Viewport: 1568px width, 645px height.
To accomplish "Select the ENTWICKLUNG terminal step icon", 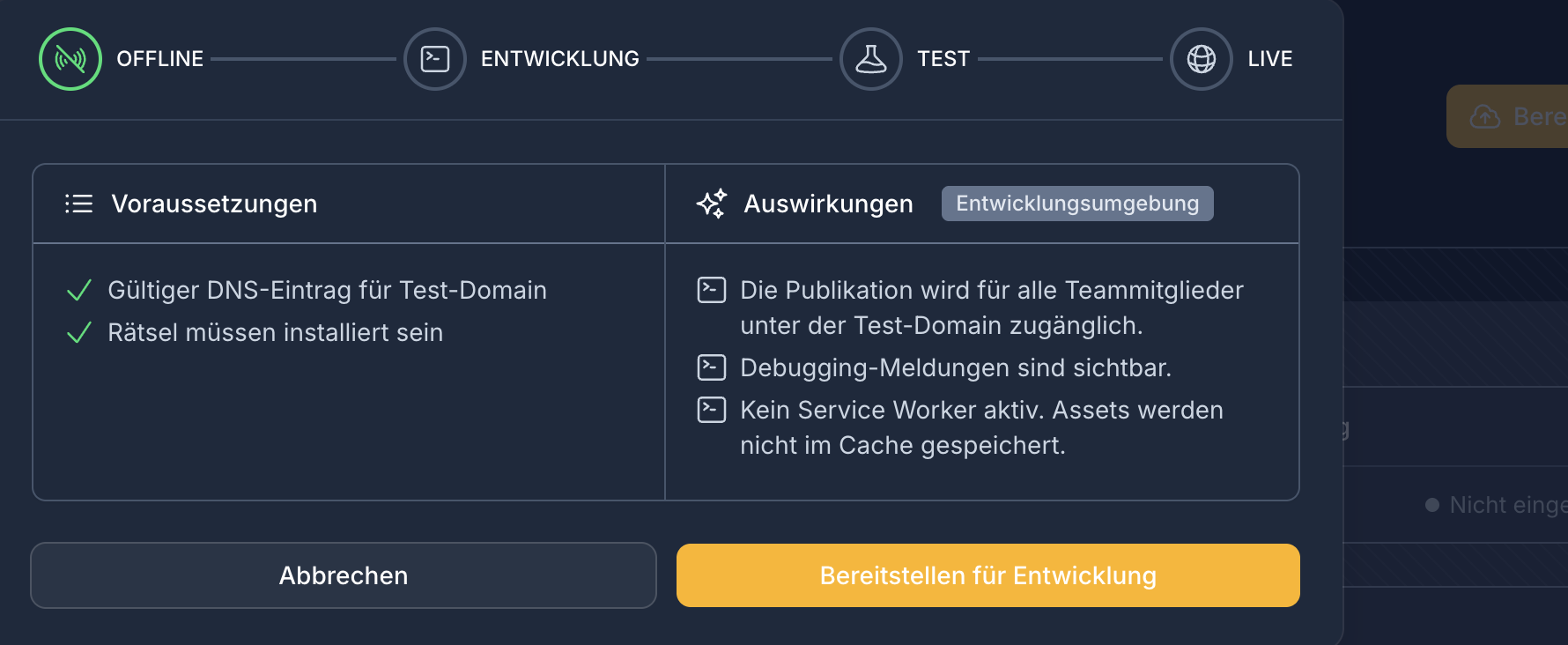I will [x=435, y=59].
